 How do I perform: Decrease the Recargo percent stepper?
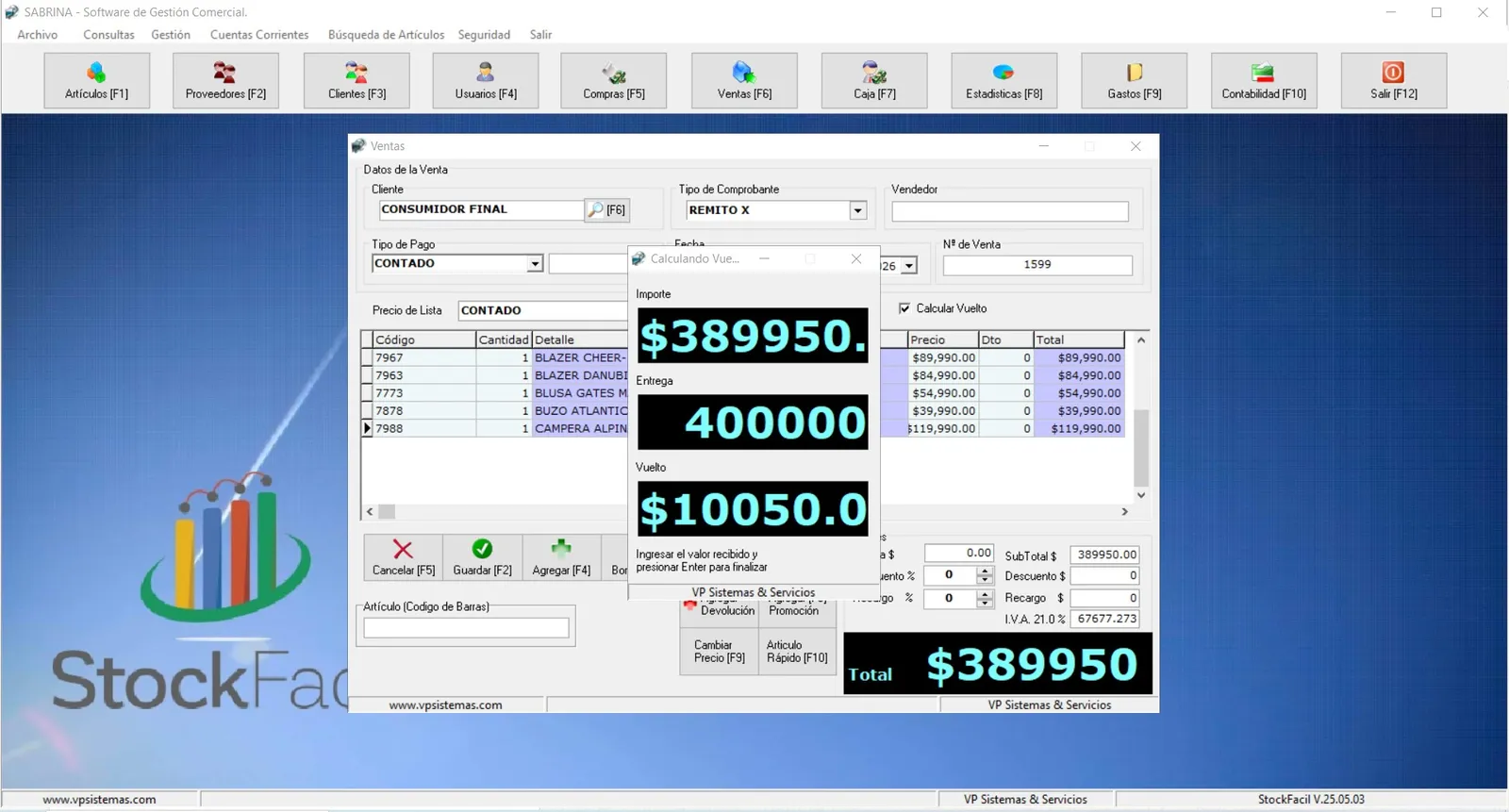[985, 603]
